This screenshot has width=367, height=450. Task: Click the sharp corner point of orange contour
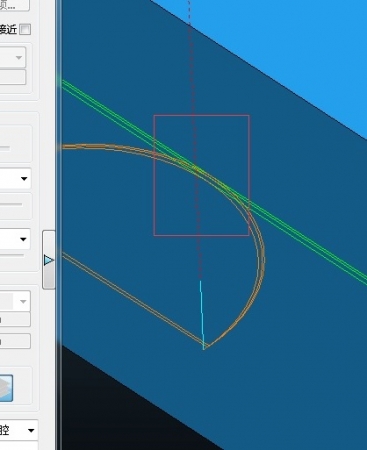click(206, 347)
